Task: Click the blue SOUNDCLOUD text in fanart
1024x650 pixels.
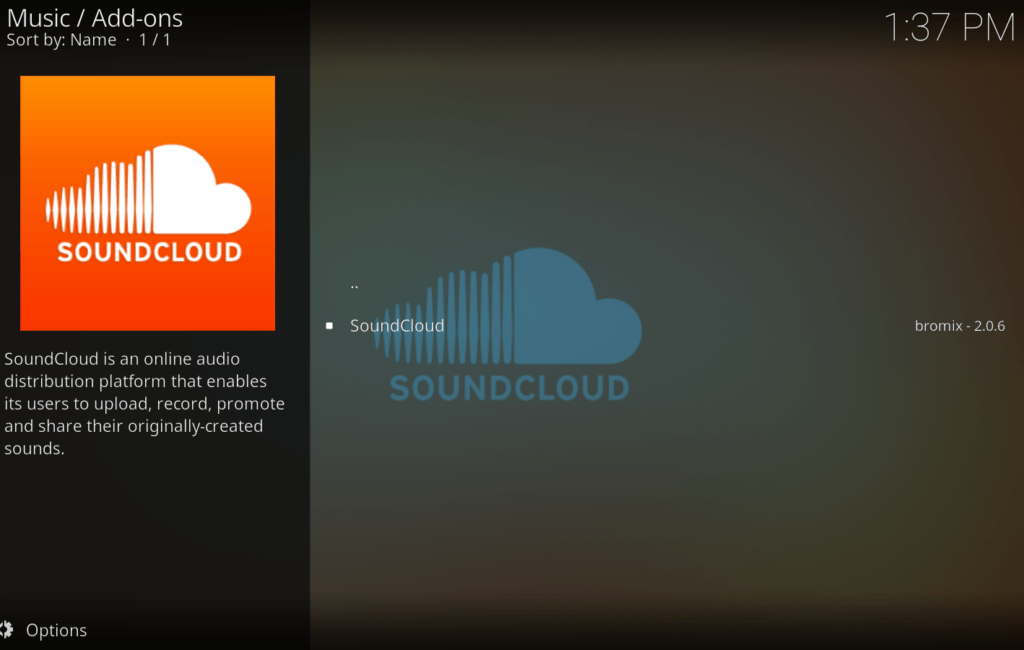Action: [509, 387]
